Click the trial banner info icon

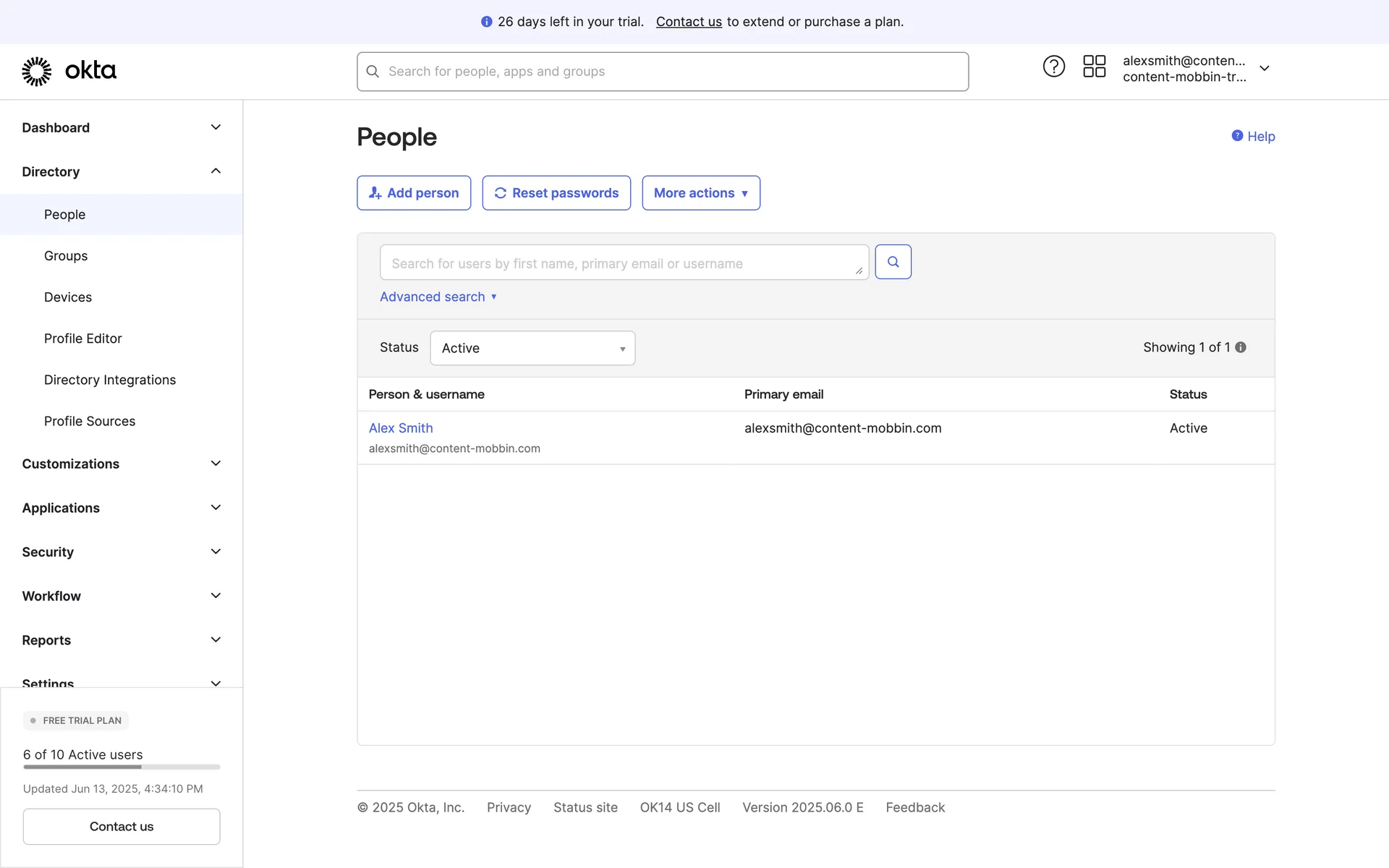486,22
